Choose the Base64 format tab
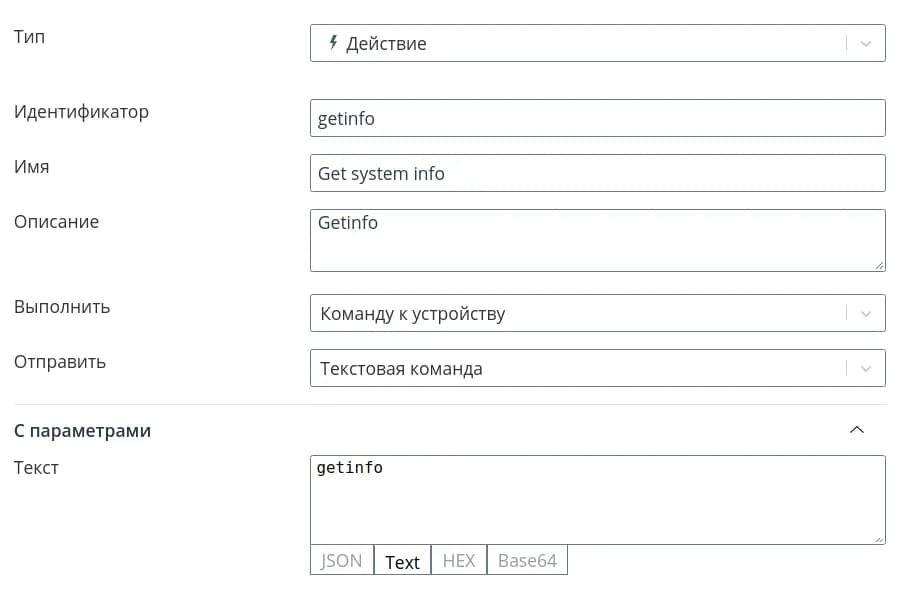The image size is (903, 594). tap(527, 561)
